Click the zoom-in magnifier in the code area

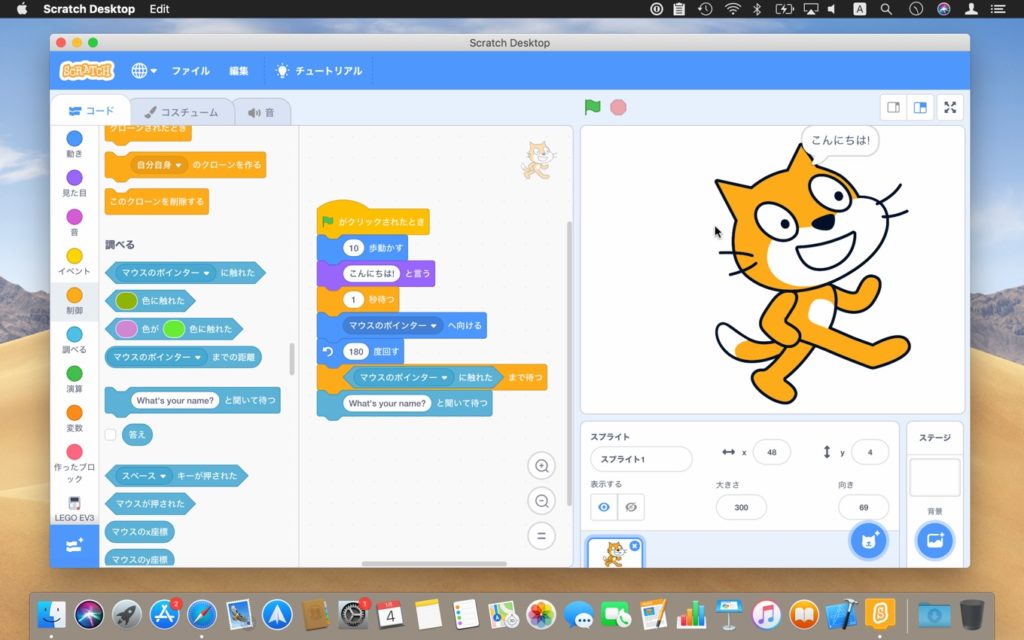[541, 466]
